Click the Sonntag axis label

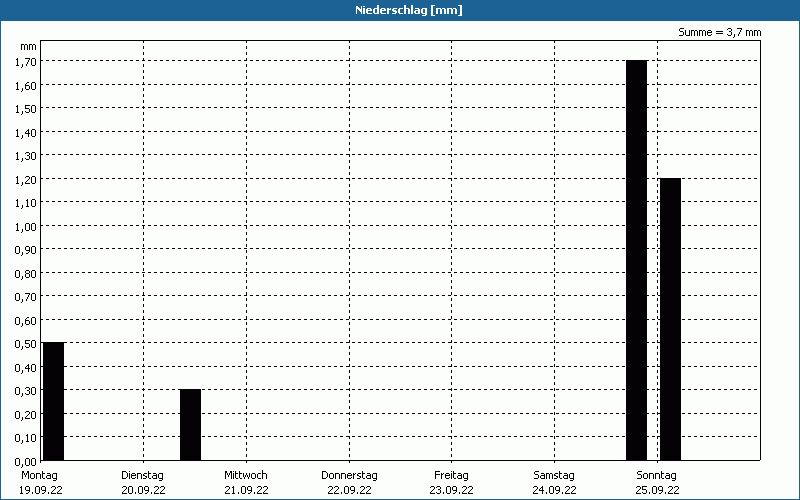657,476
